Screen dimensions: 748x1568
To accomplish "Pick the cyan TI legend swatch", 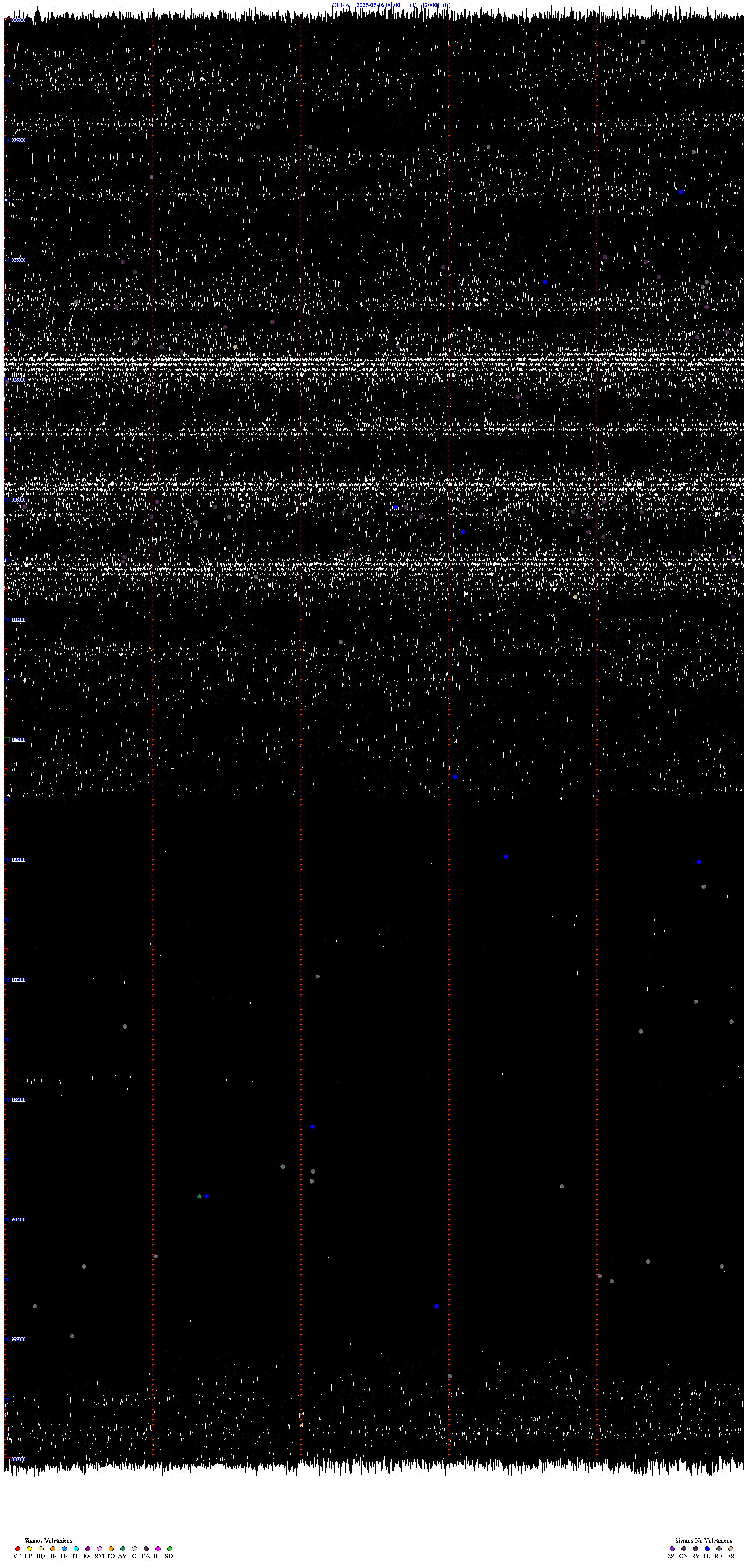I will 76,1549.
